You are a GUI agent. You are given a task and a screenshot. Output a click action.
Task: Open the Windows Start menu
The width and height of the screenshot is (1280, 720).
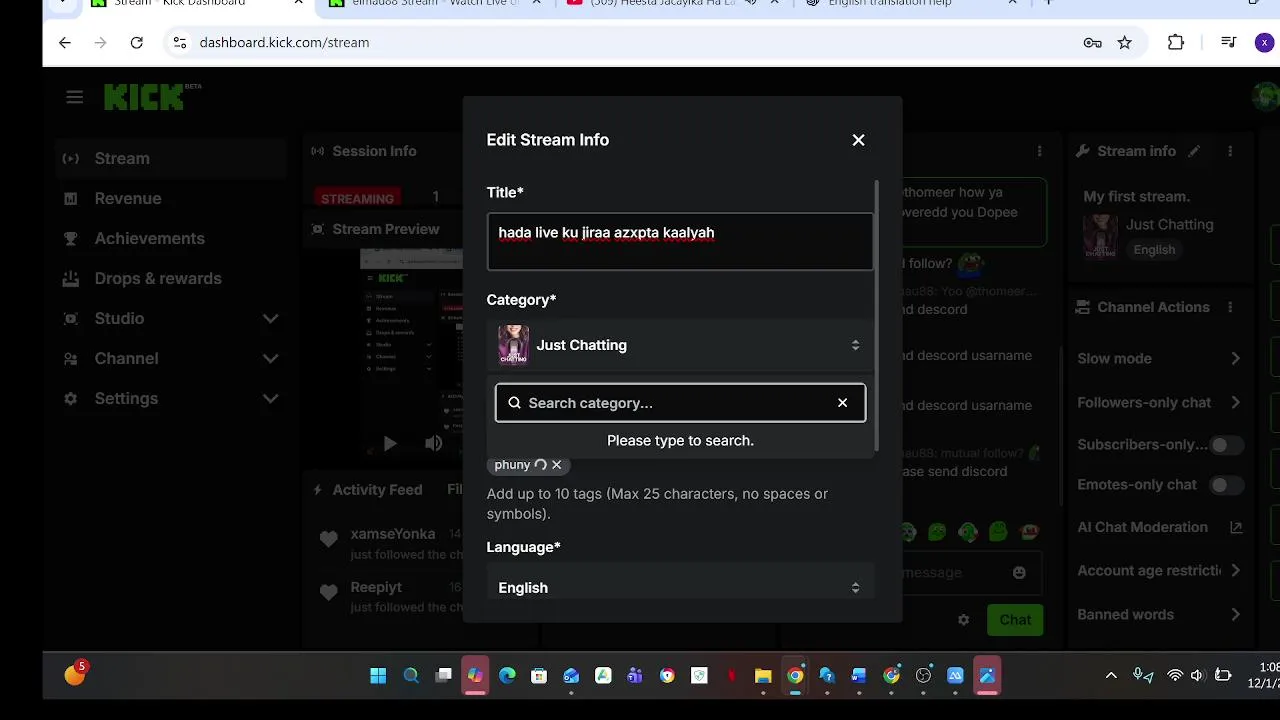tap(378, 676)
